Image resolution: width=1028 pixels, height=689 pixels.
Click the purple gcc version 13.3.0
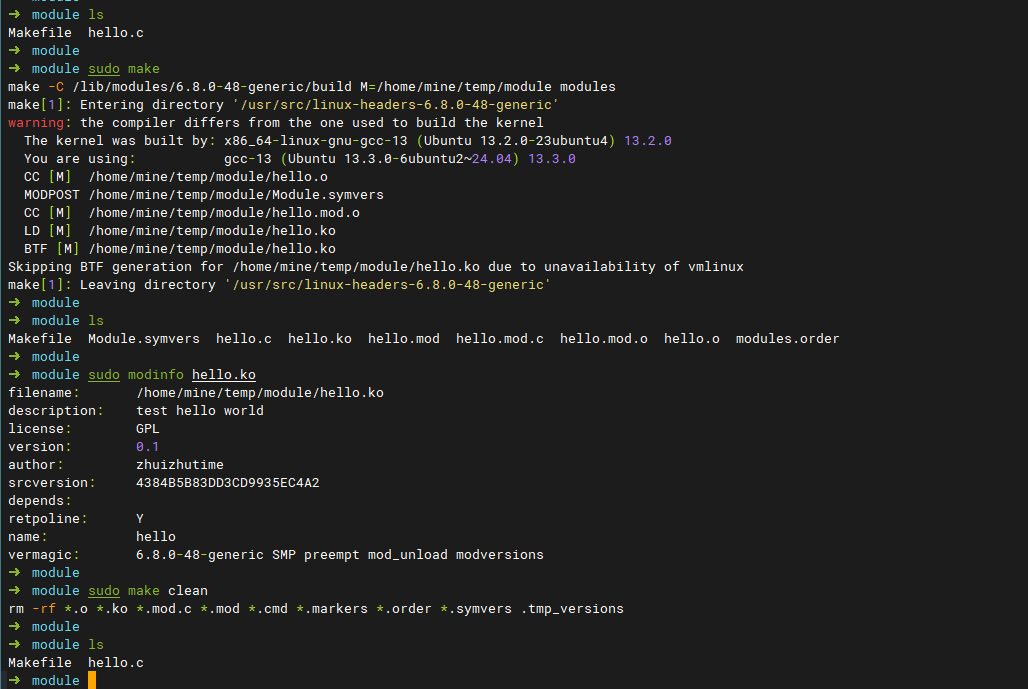click(552, 159)
